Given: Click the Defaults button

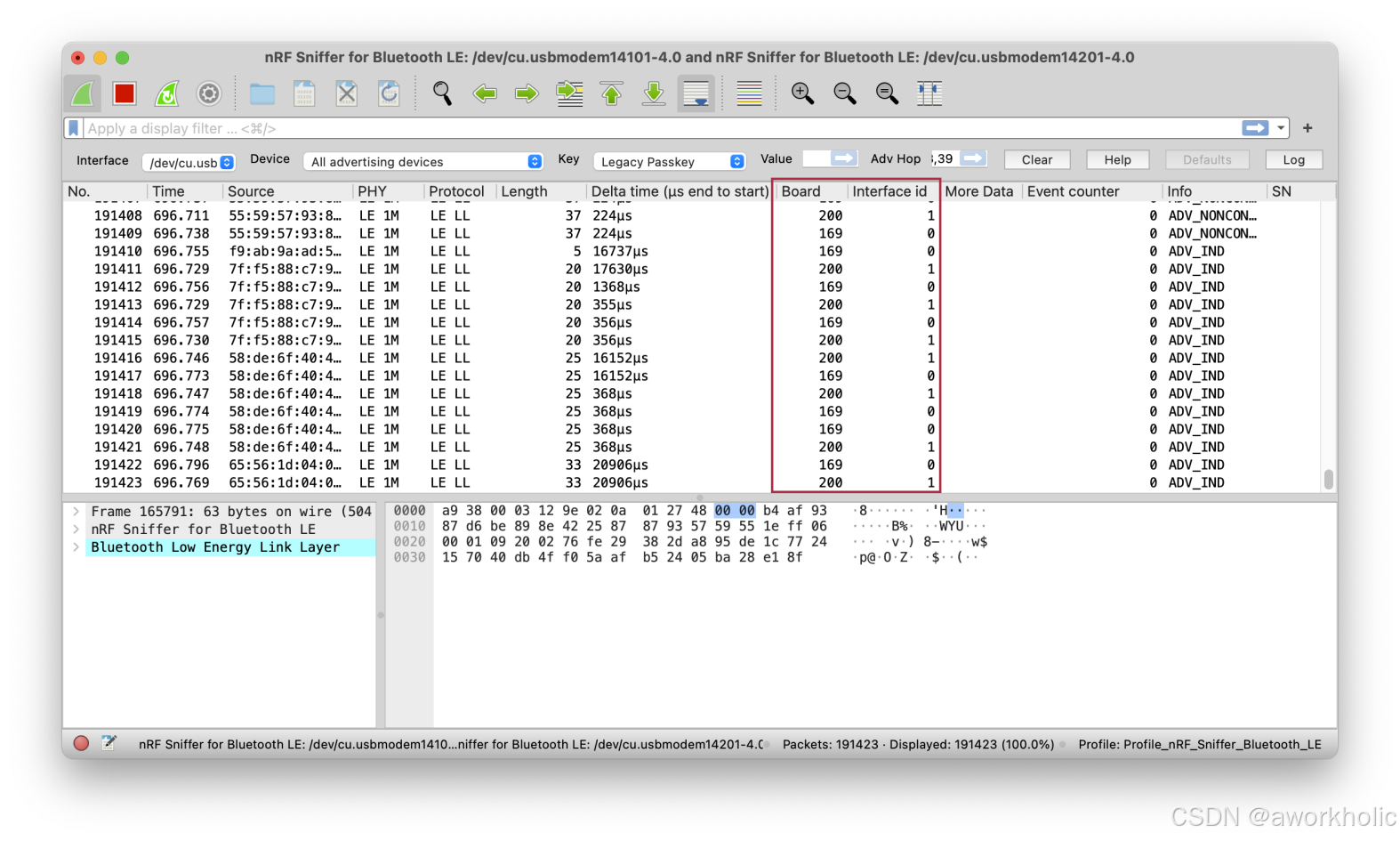Looking at the screenshot, I should 1207,159.
